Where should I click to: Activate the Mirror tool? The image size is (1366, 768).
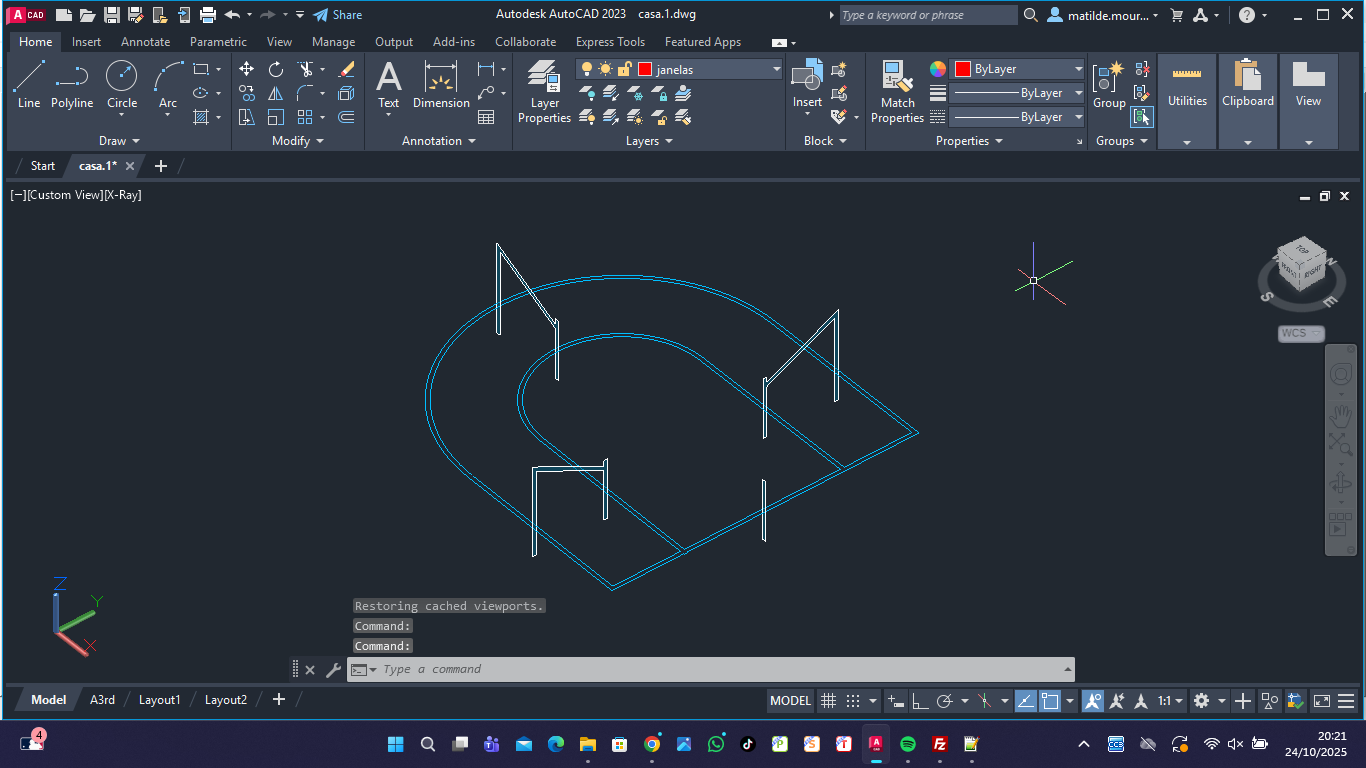point(276,93)
